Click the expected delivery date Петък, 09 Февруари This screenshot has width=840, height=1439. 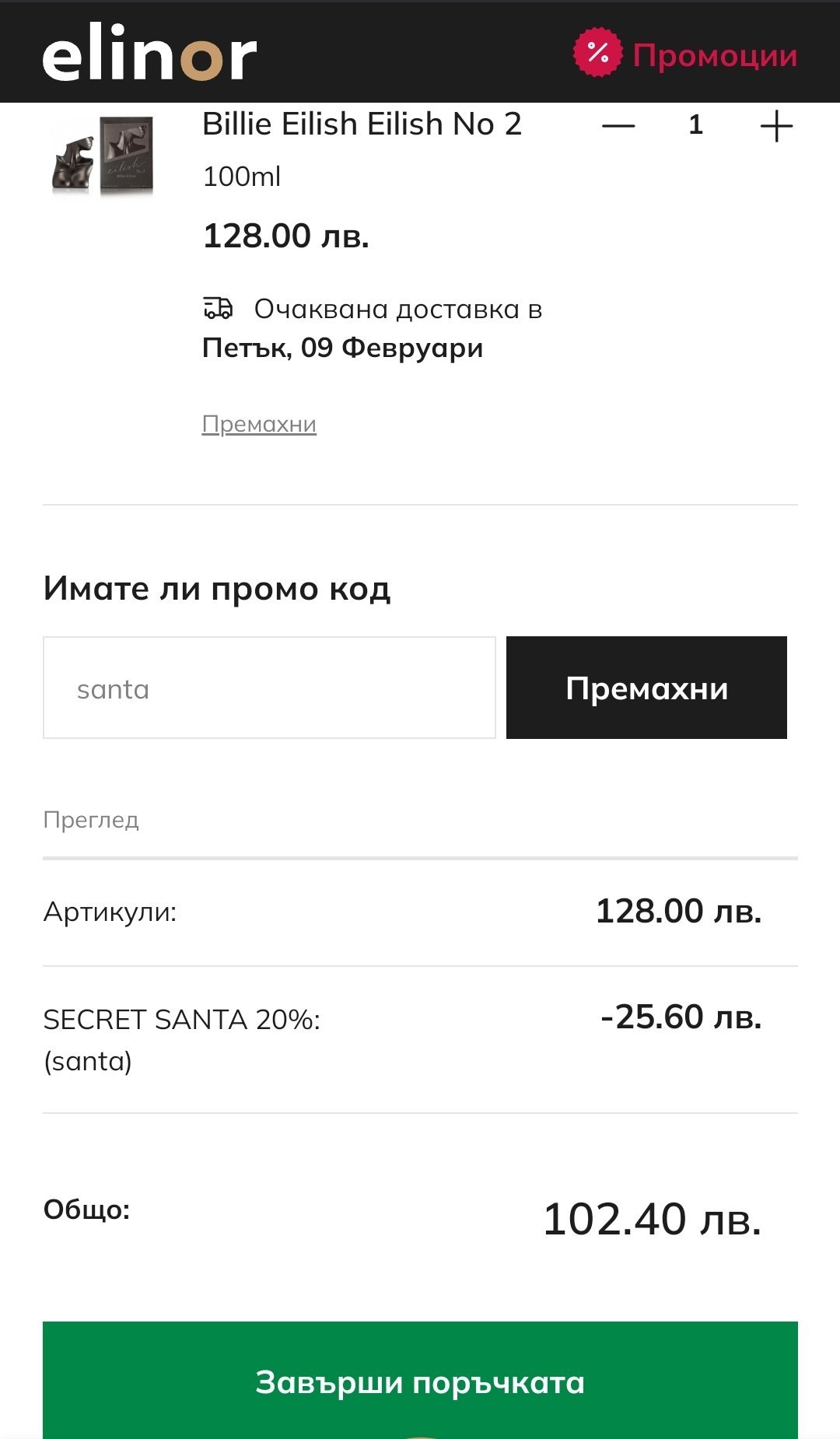point(342,348)
